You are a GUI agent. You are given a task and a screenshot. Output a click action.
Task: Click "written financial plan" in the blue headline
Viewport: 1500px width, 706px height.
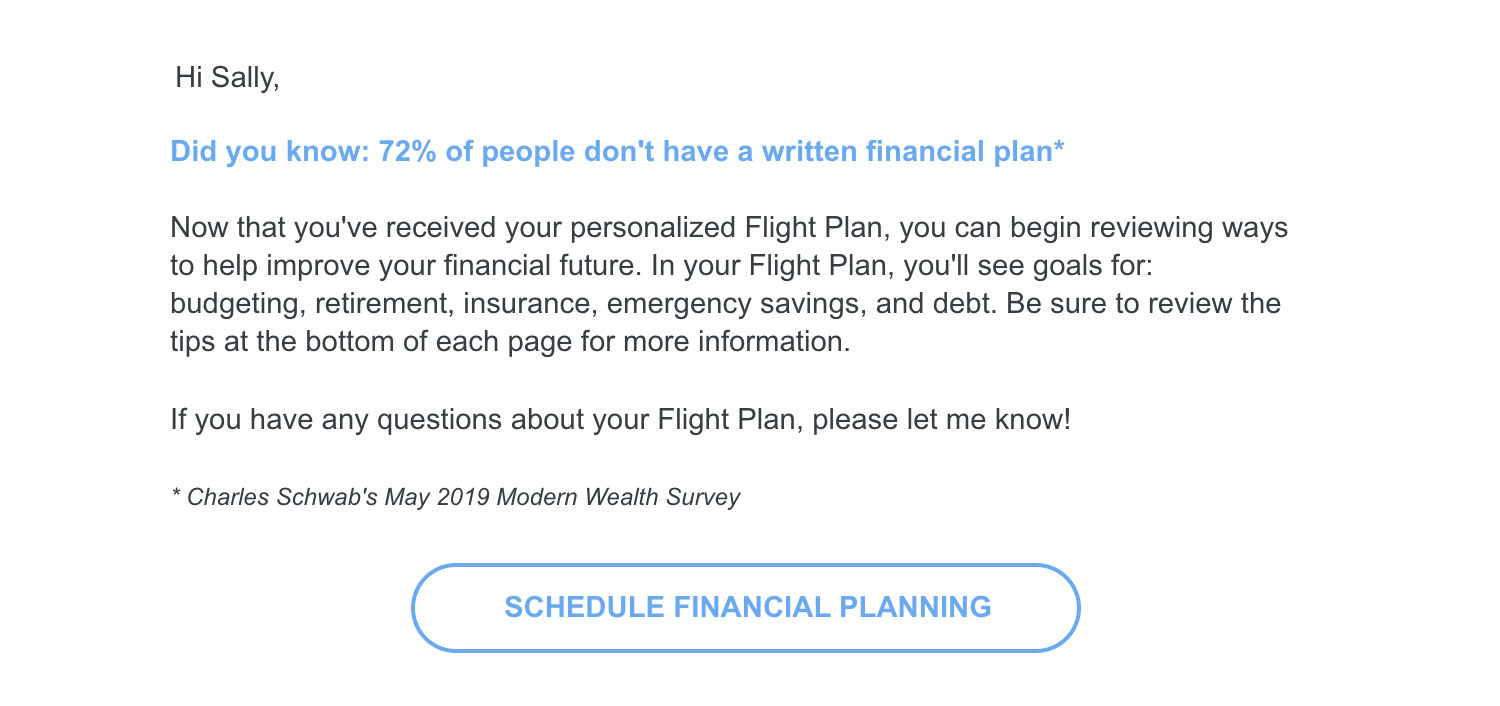click(x=906, y=152)
